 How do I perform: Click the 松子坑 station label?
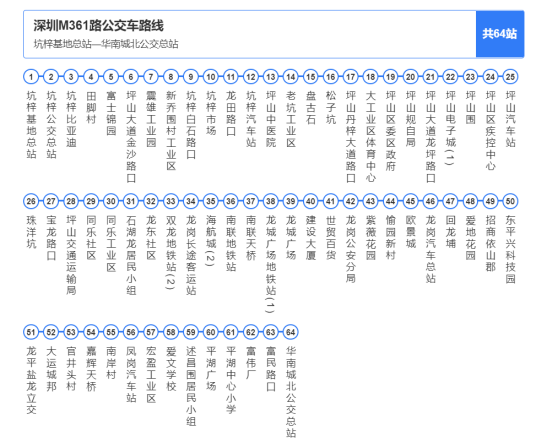331,107
